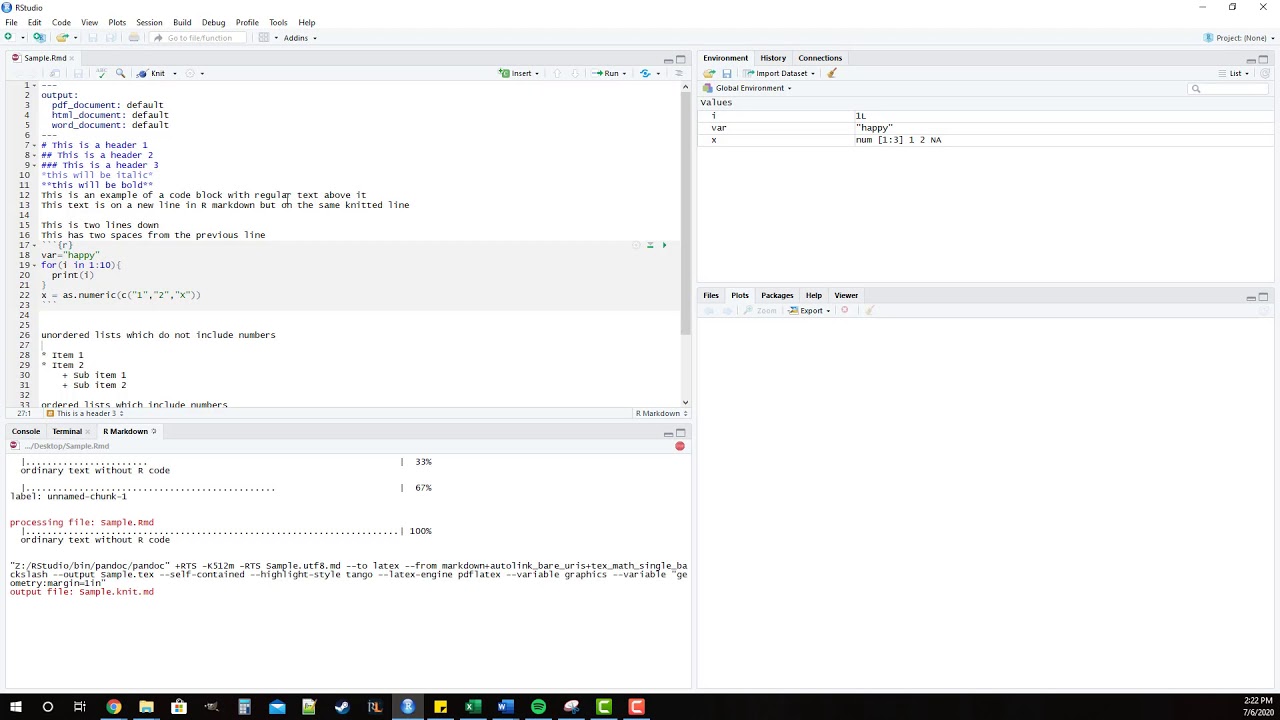Open the chunk options gear icon
Image resolution: width=1280 pixels, height=720 pixels.
click(636, 245)
